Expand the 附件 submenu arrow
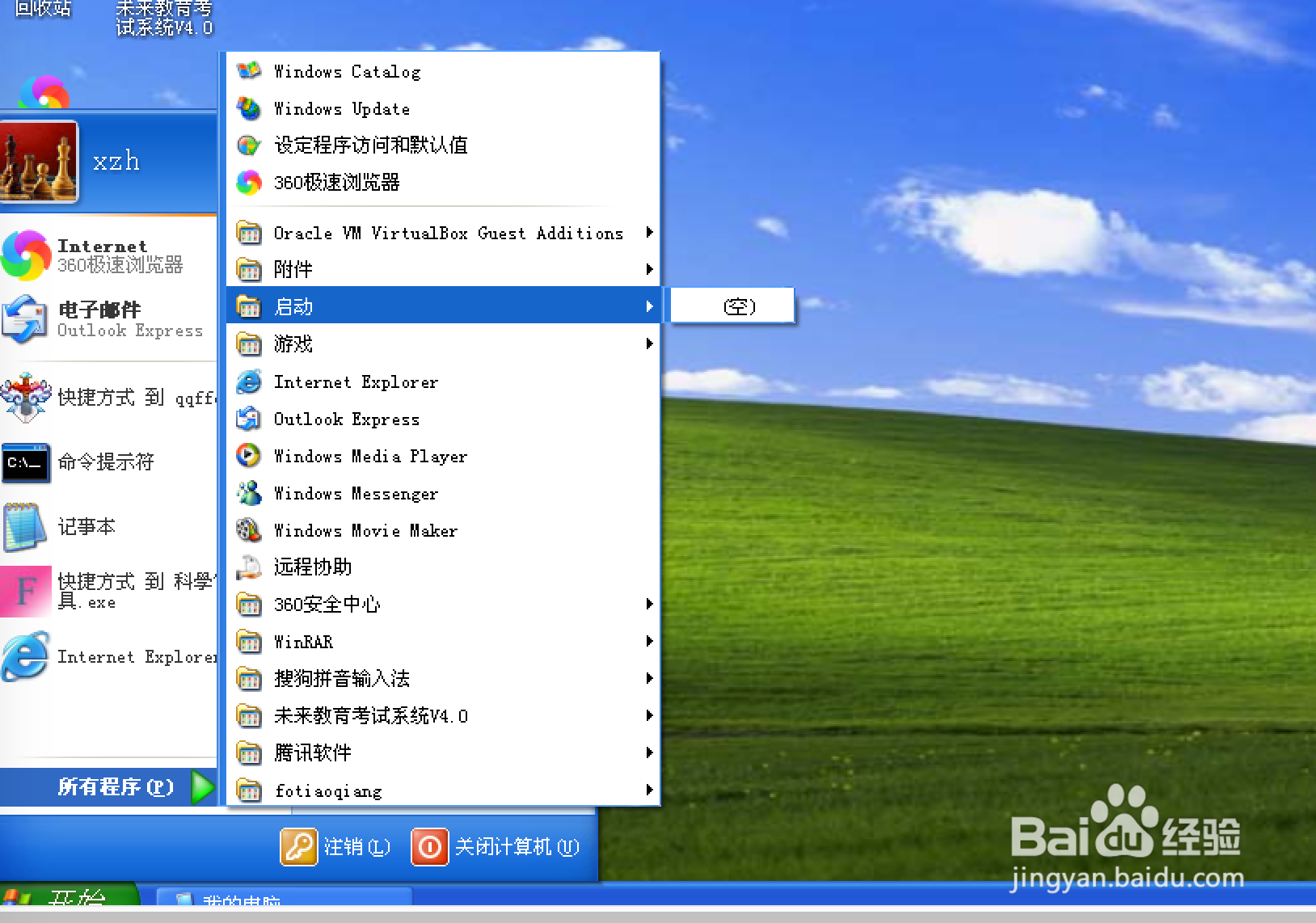The width and height of the screenshot is (1316, 923). point(649,269)
